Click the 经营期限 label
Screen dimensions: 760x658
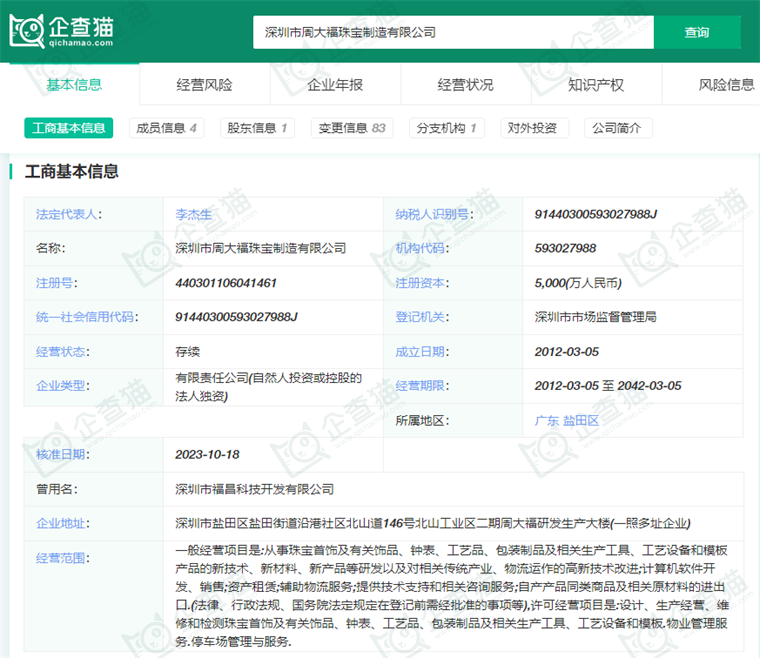point(422,386)
